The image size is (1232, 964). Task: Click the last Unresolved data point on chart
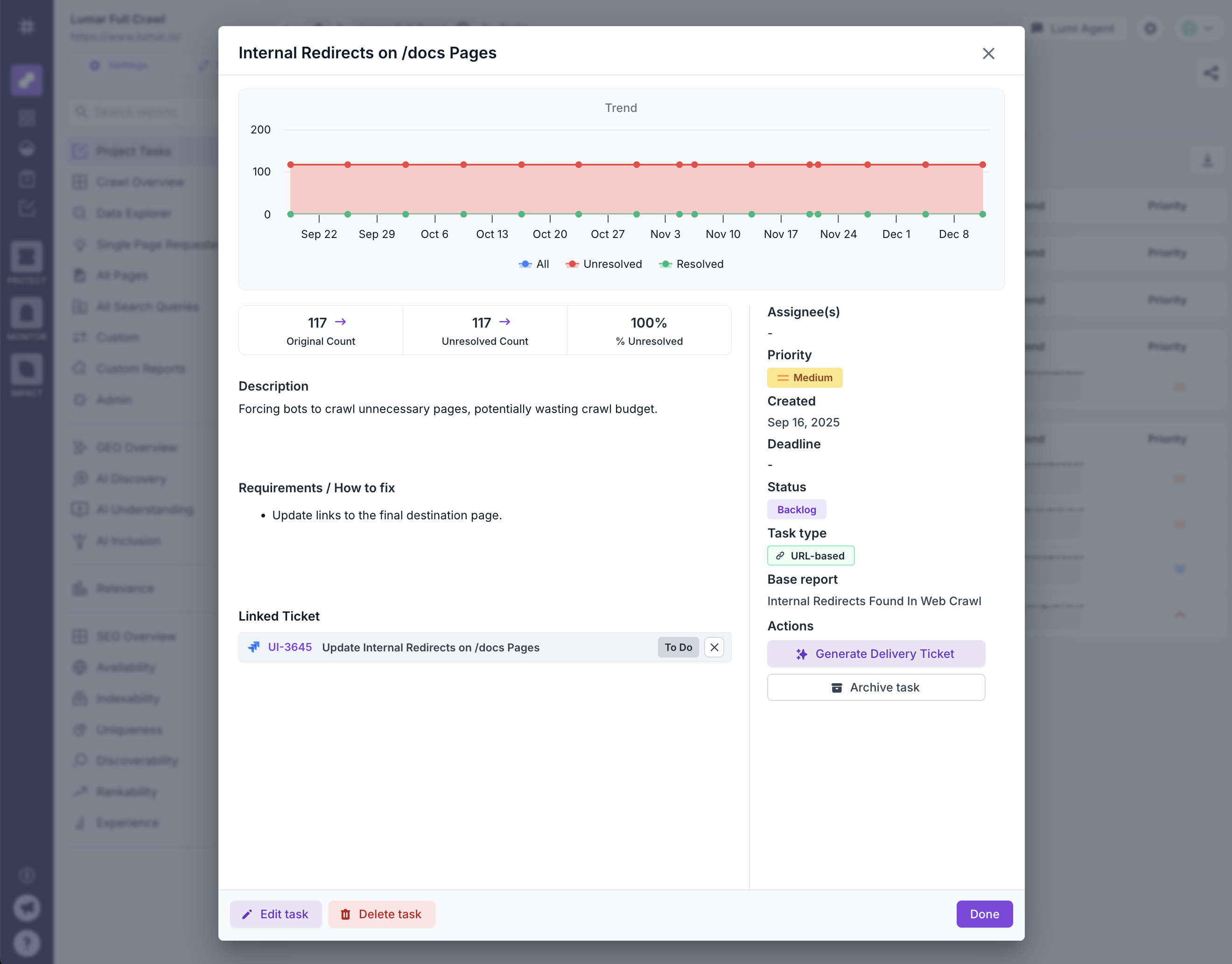click(x=982, y=165)
